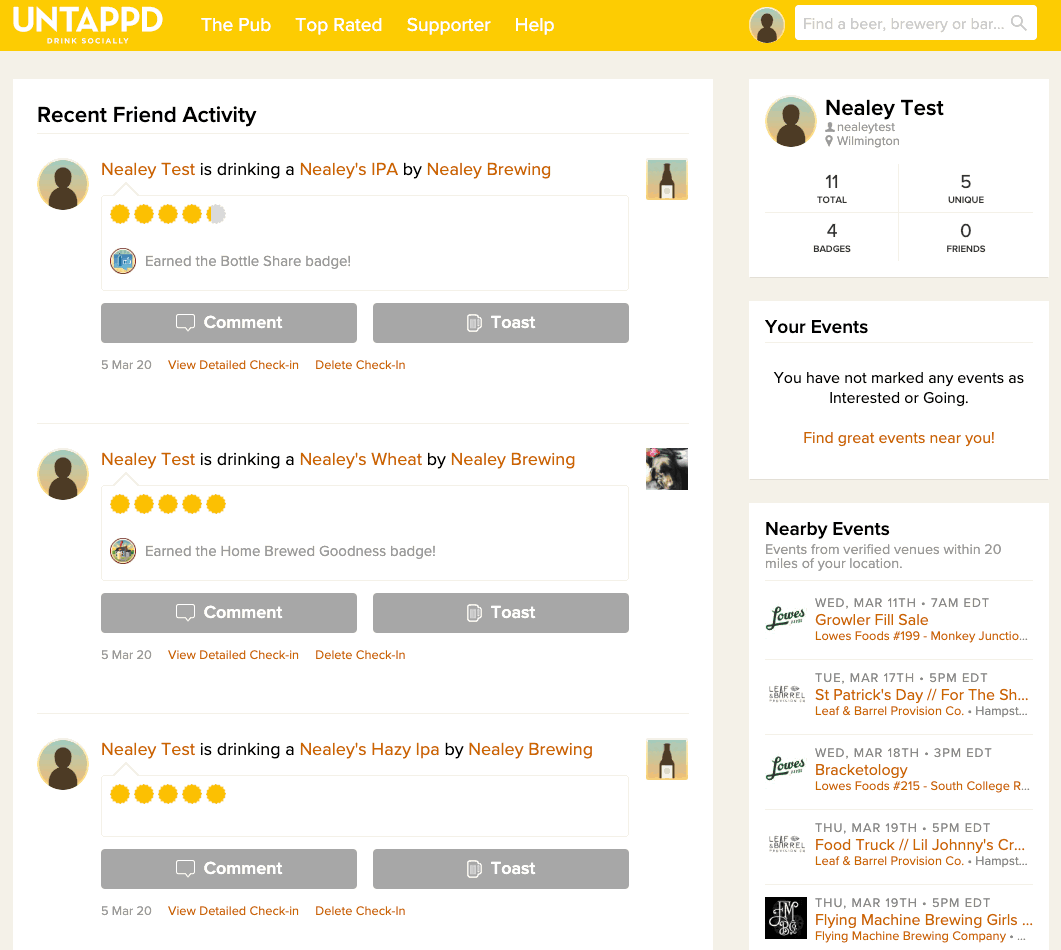Image resolution: width=1061 pixels, height=950 pixels.
Task: Go to Top Rated in navigation
Action: 339,25
